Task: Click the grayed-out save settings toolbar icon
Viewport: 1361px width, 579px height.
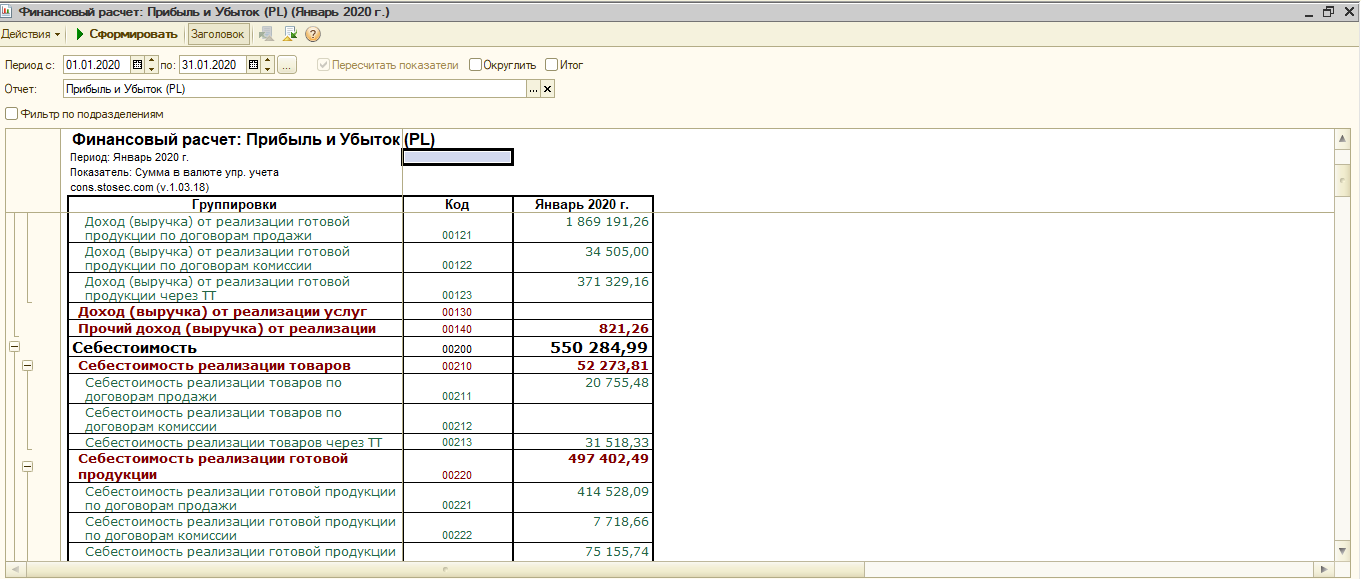Action: (266, 34)
